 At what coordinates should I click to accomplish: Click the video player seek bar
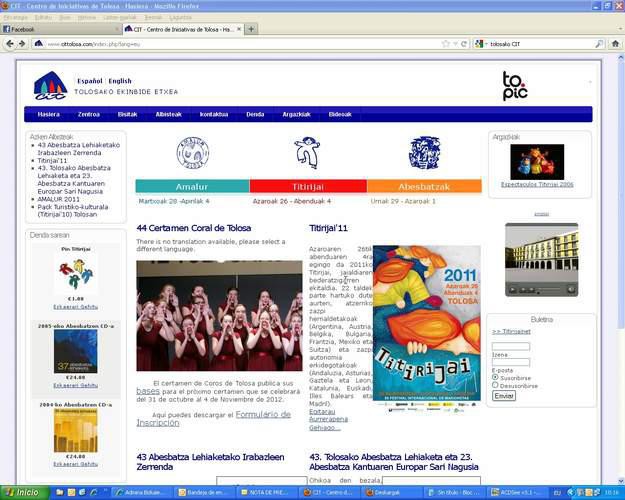[549, 290]
